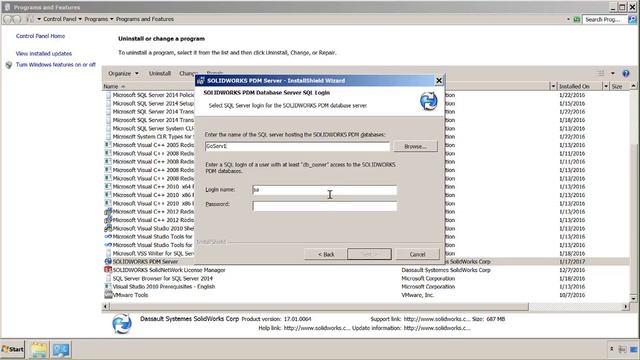
Task: Cancel the InstallShield Wizard
Action: click(x=417, y=254)
